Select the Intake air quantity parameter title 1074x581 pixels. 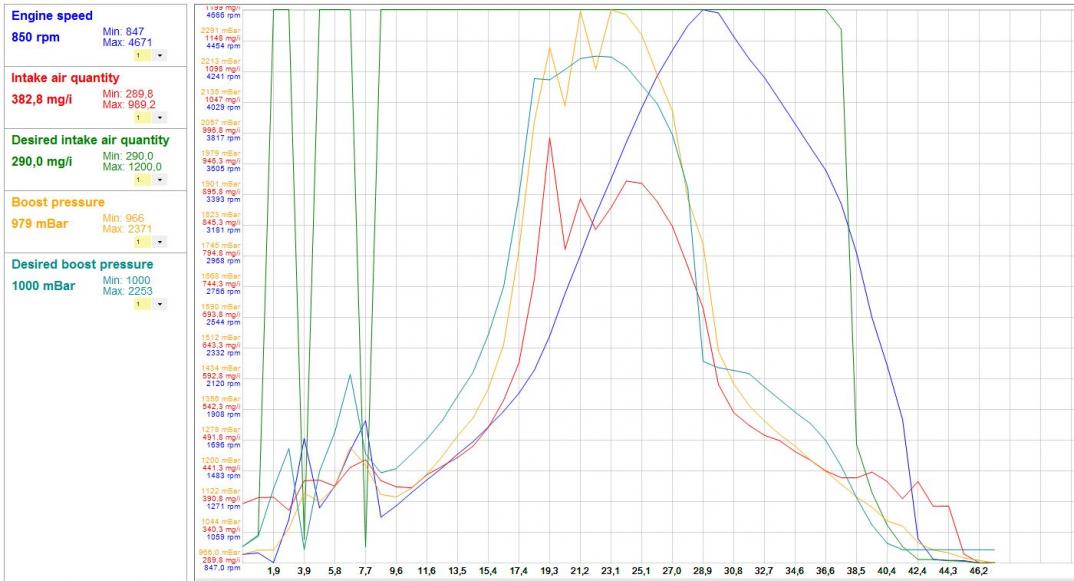(x=65, y=78)
